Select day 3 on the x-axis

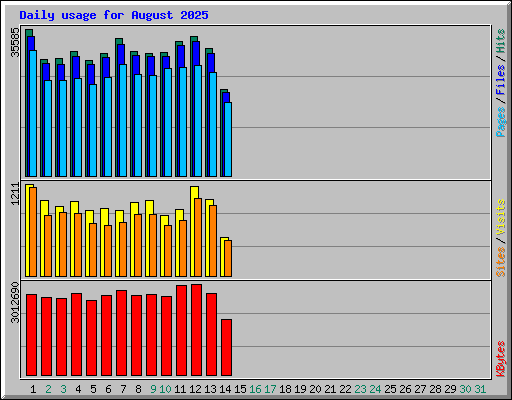pyautogui.click(x=63, y=389)
